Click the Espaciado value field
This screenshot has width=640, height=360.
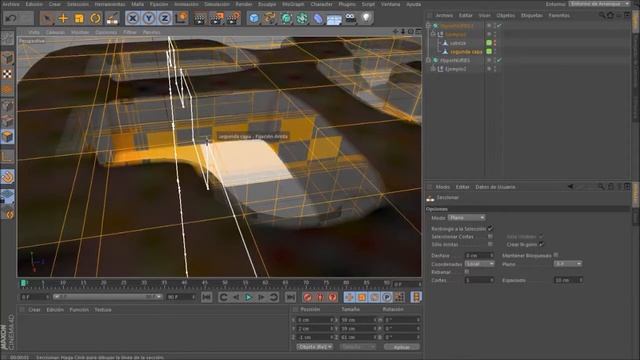(568, 280)
